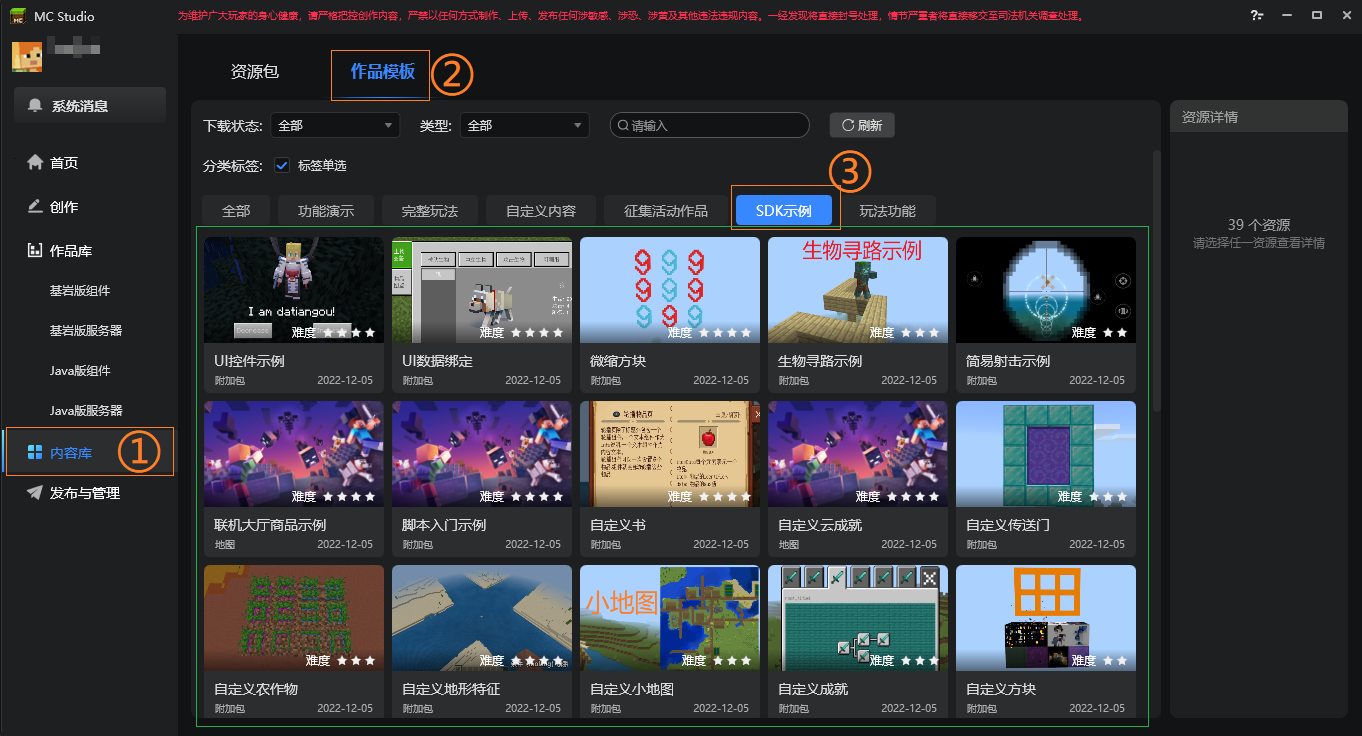Select the 功能演示 category tag
This screenshot has width=1362, height=736.
click(326, 211)
